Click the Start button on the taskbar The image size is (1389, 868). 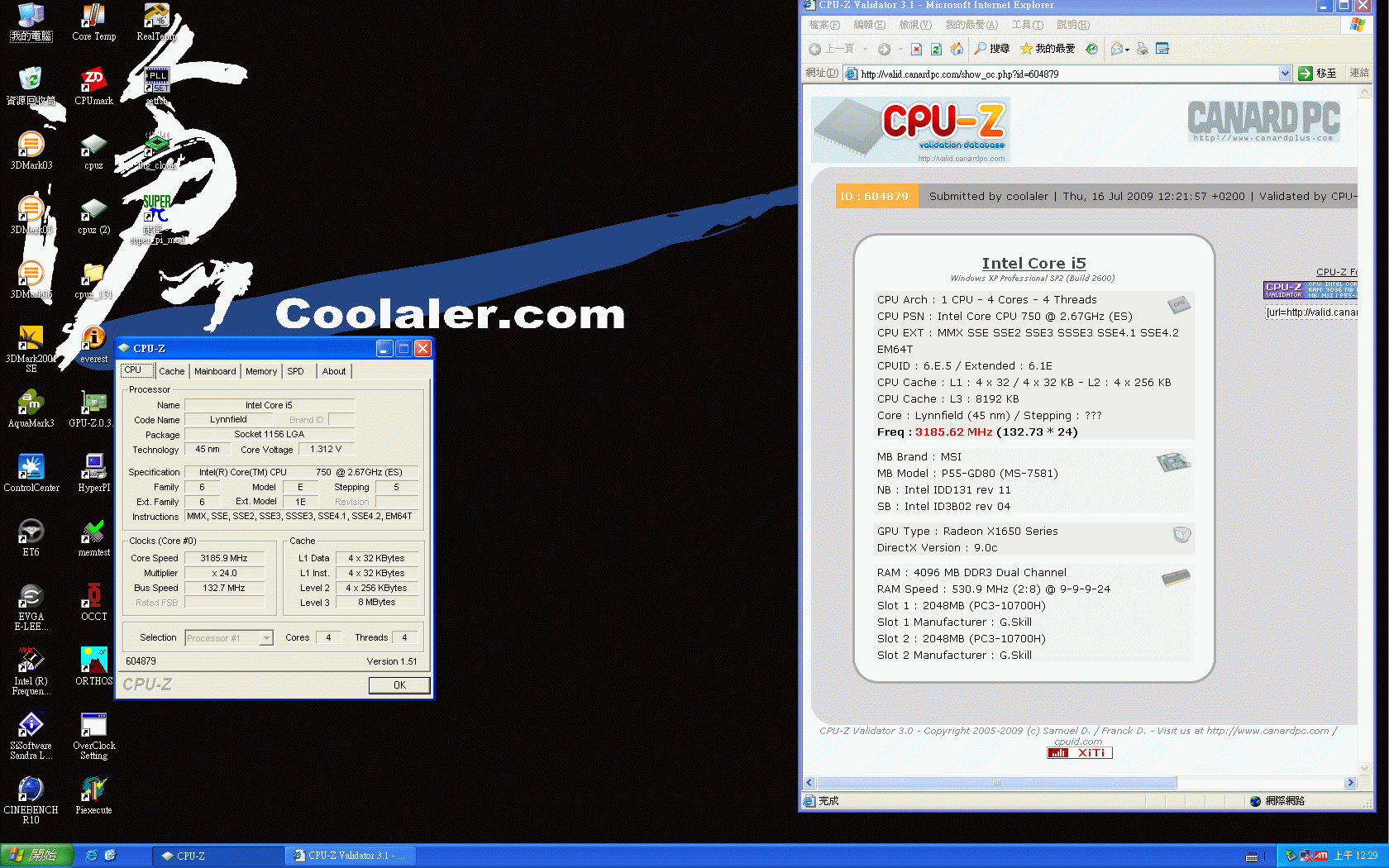pos(36,856)
